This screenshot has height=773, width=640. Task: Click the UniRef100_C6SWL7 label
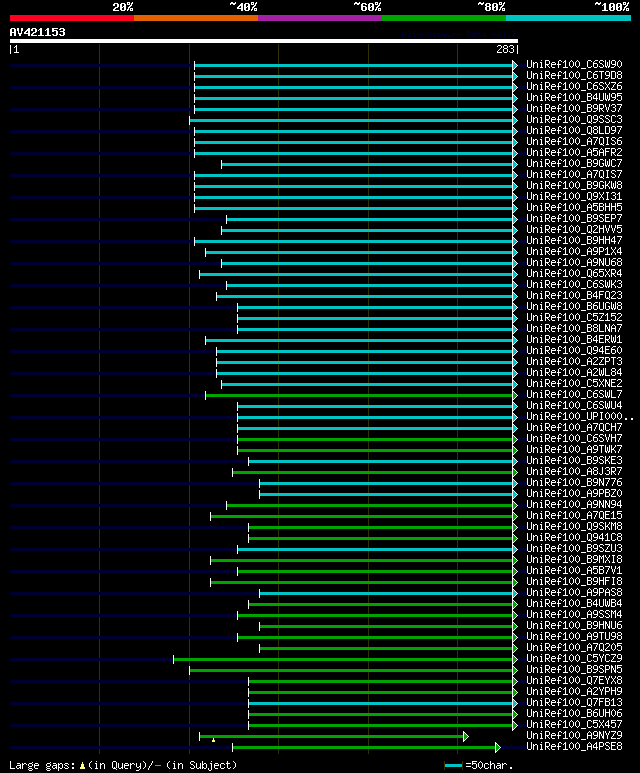[x=574, y=394]
